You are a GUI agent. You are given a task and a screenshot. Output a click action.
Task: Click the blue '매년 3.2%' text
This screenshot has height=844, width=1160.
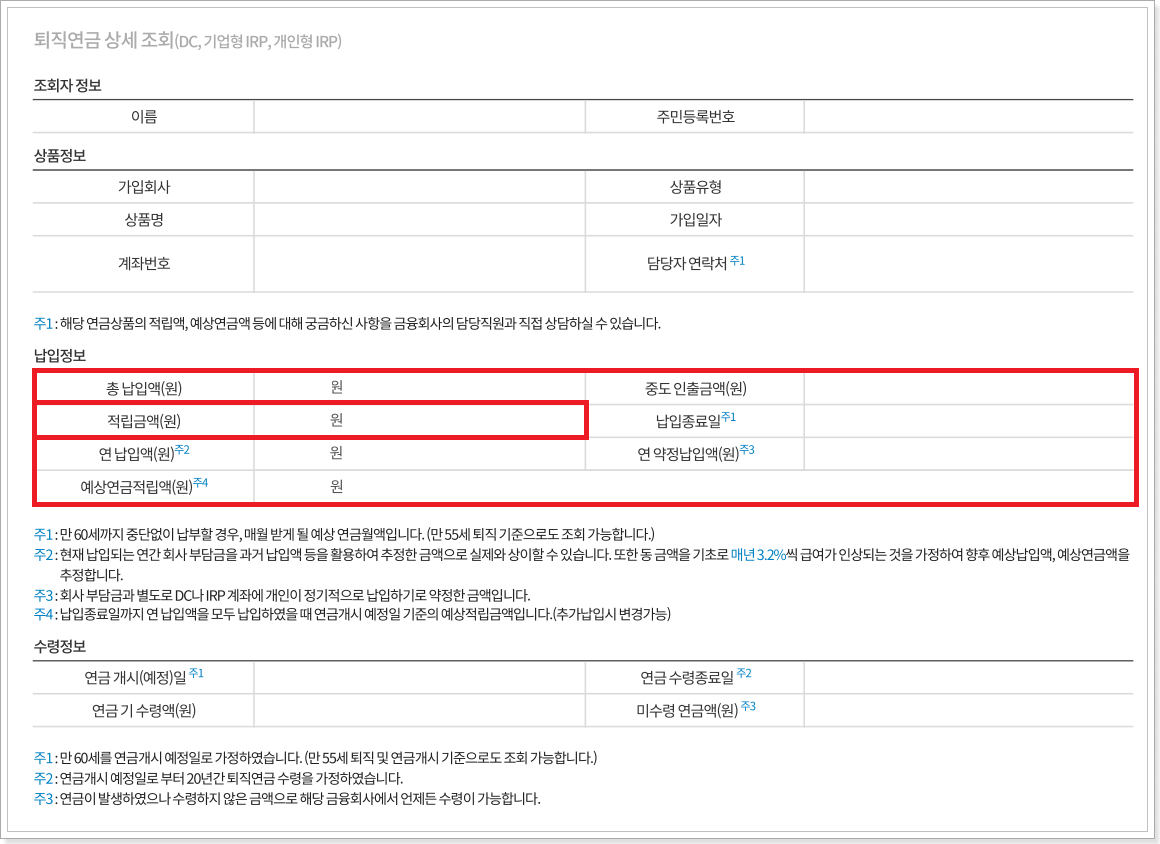point(758,555)
